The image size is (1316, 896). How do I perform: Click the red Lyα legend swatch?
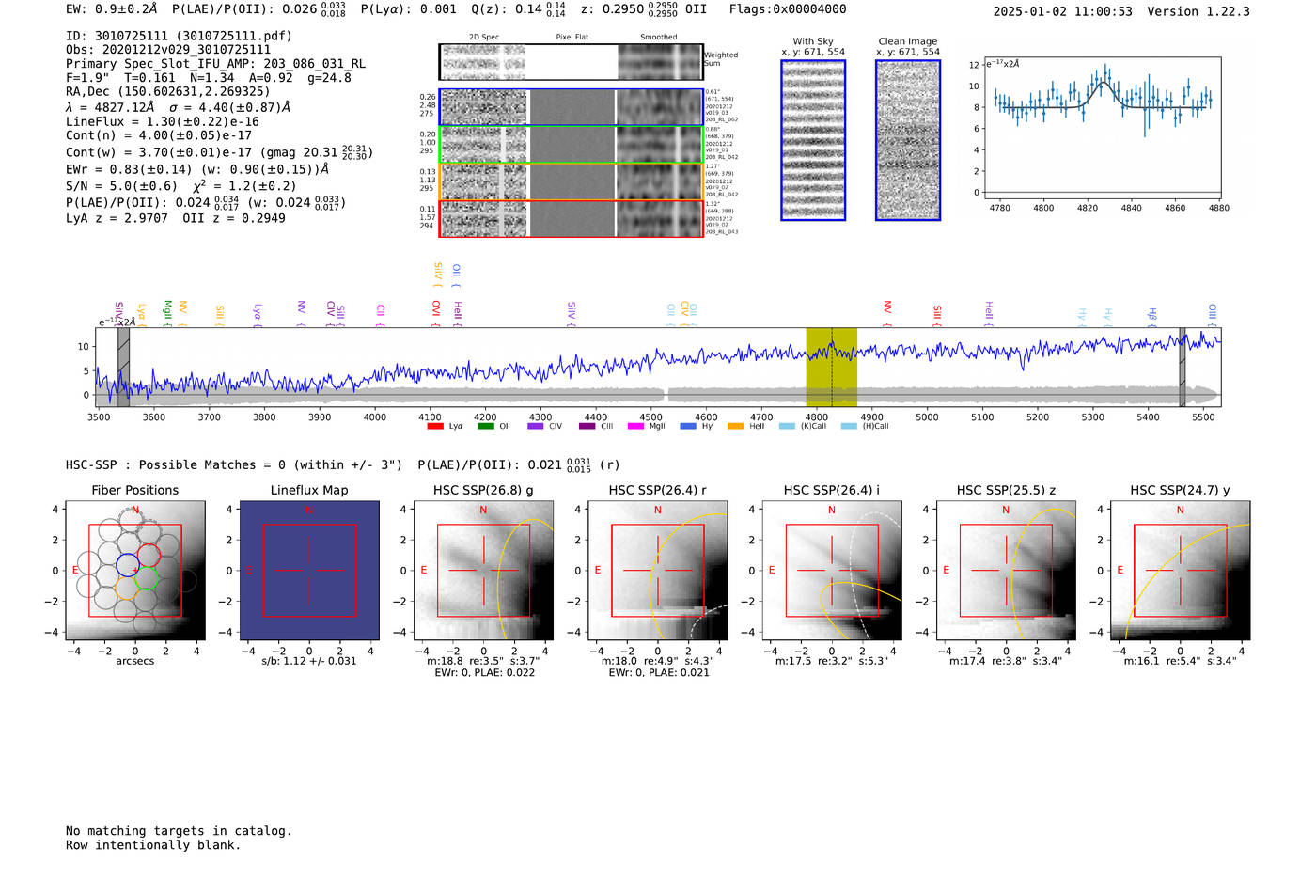pos(434,427)
